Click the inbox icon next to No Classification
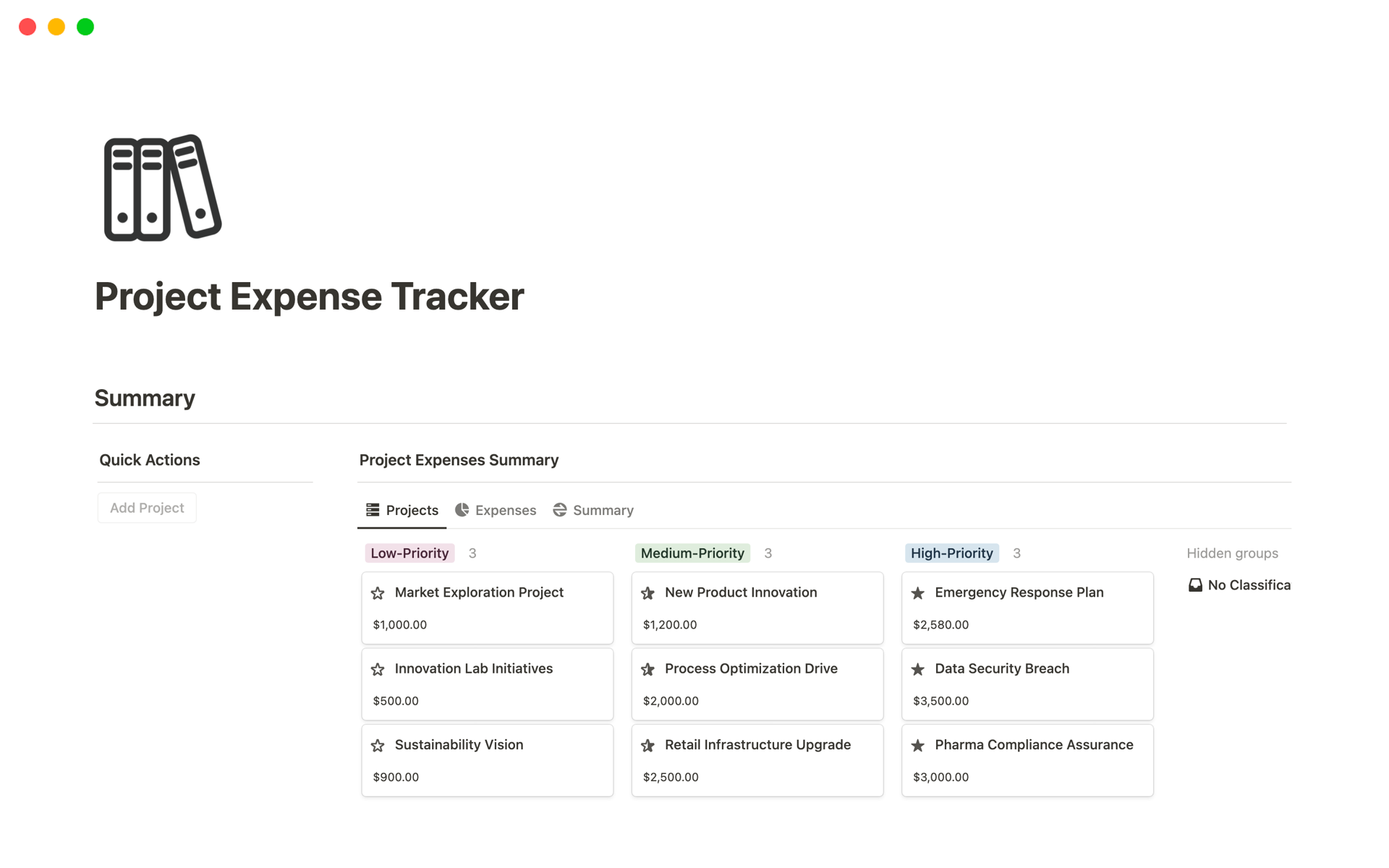The image size is (1389, 868). 1195,584
